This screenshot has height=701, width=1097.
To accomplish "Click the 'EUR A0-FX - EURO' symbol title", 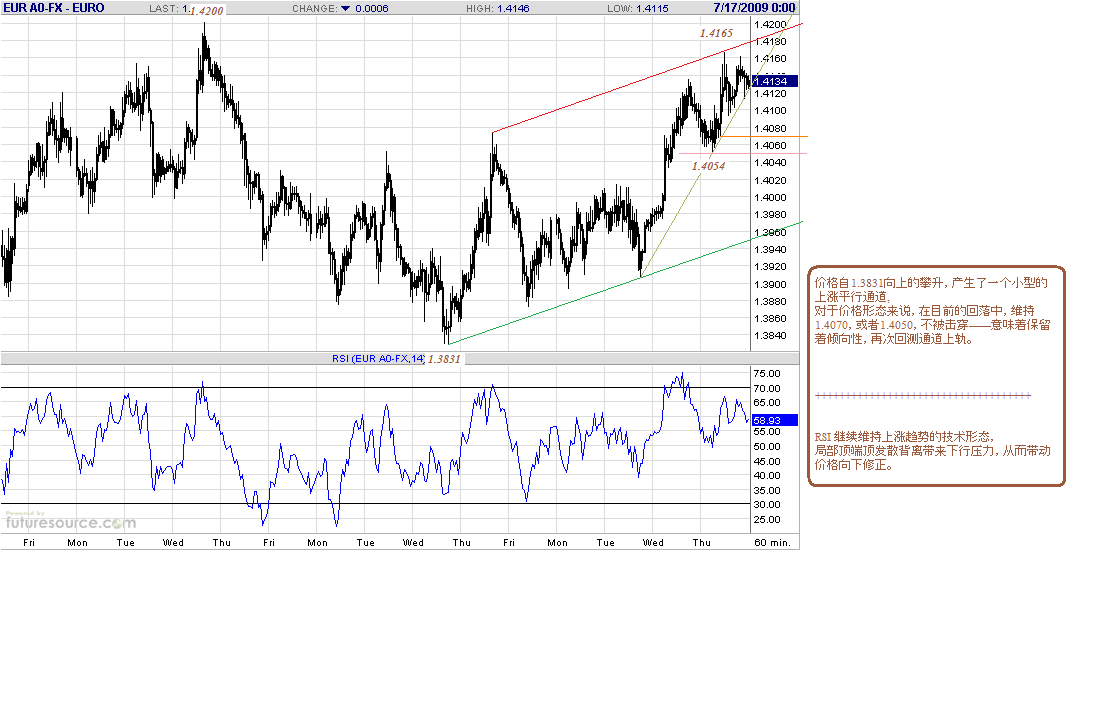I will coord(54,8).
